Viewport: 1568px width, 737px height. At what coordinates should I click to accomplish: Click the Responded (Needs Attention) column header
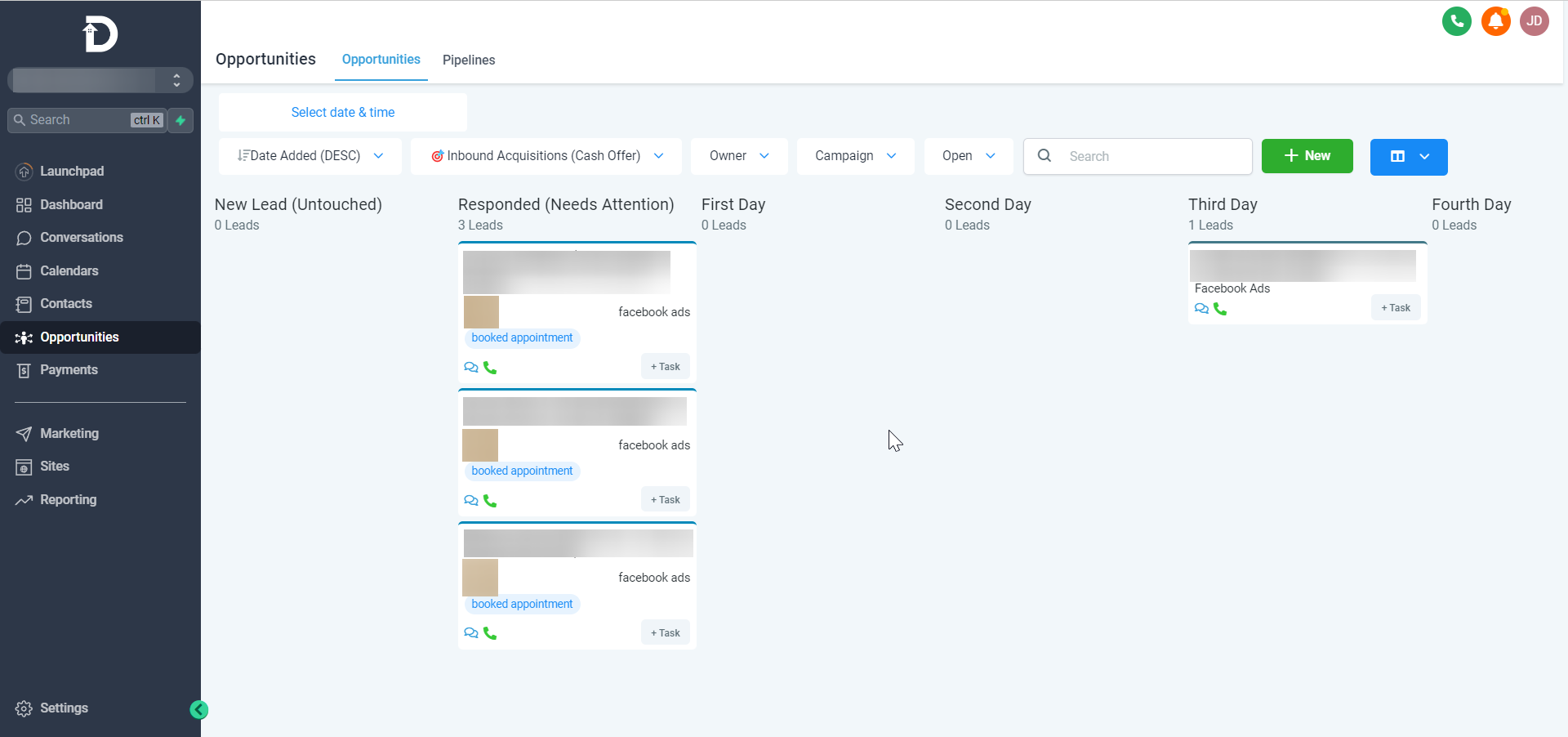coord(566,204)
